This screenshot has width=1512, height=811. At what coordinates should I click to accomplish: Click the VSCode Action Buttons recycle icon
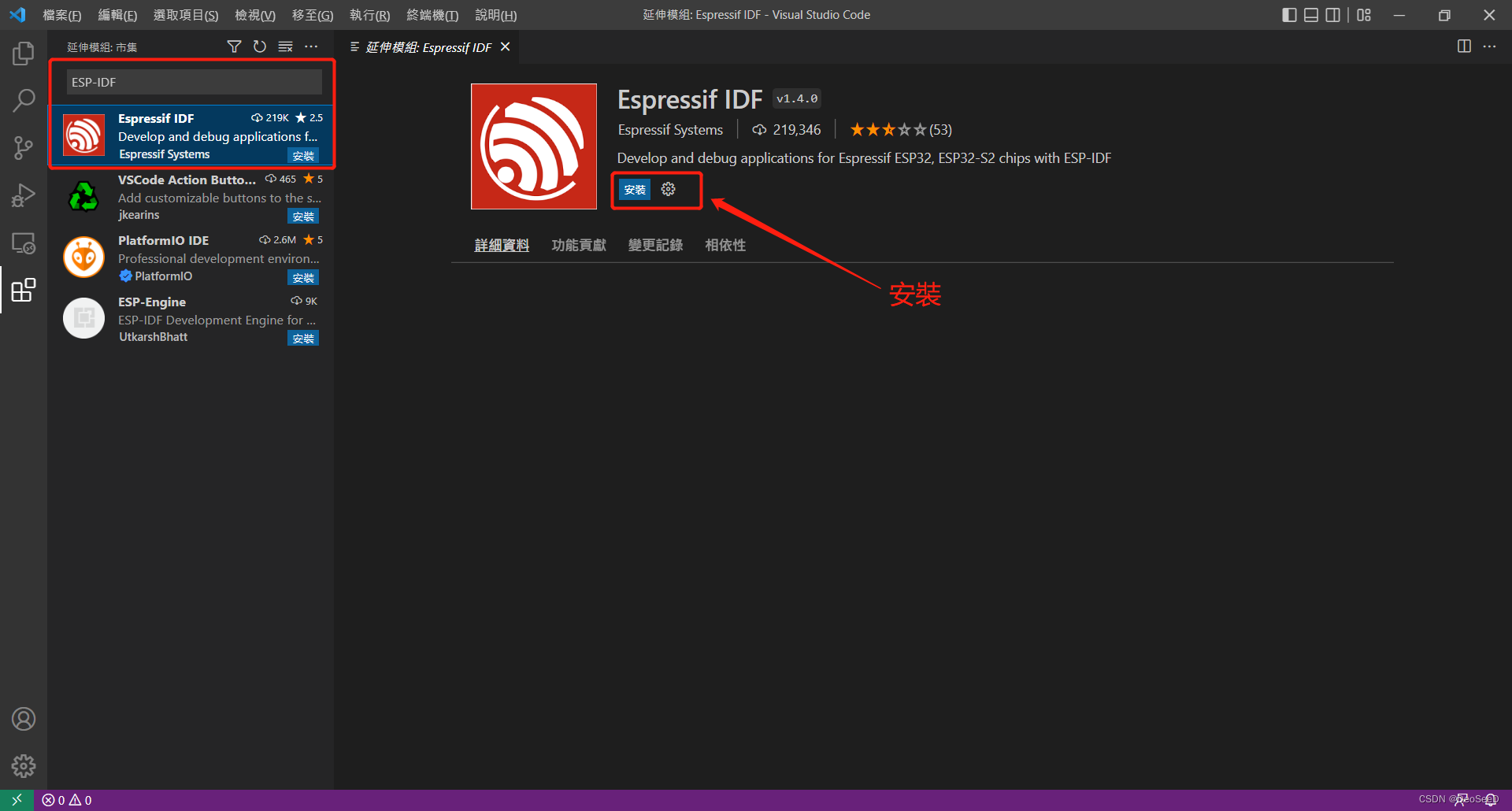83,196
